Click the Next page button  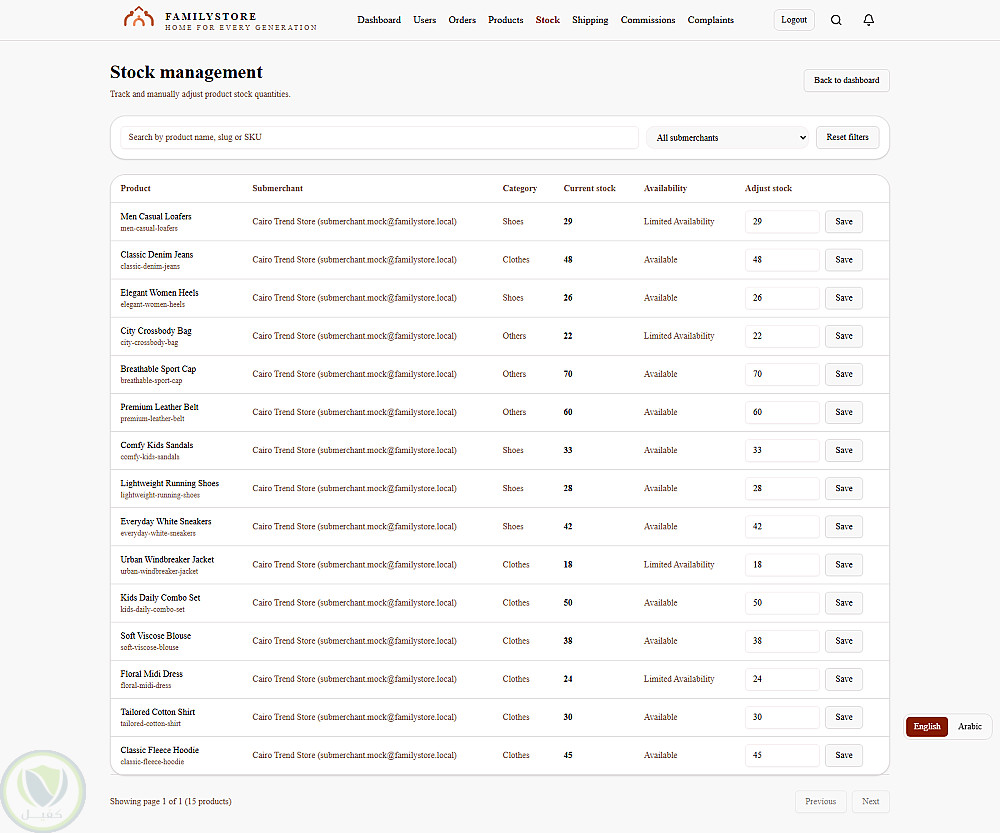point(871,802)
